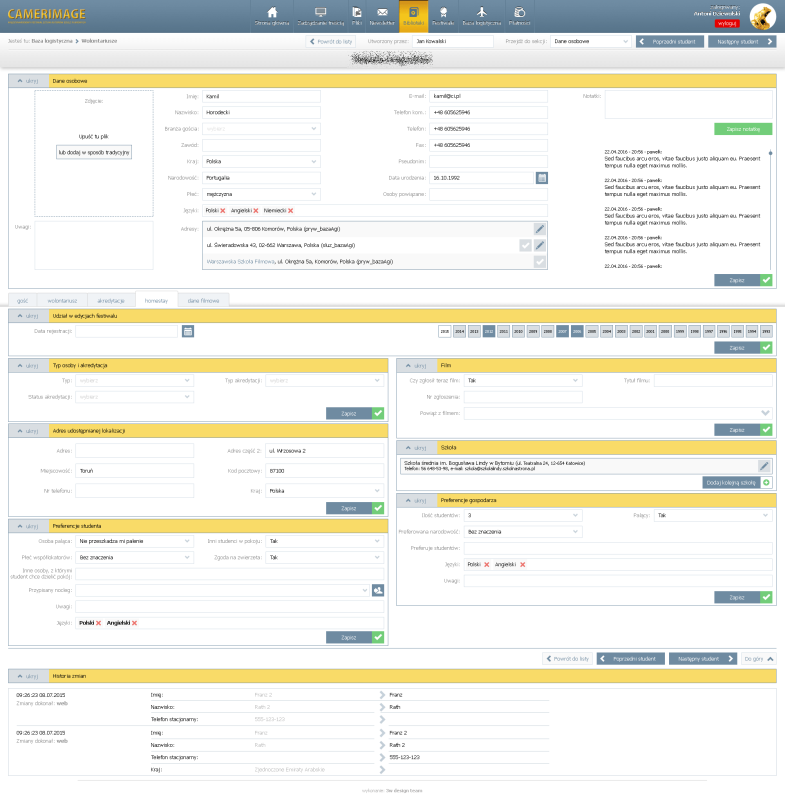Remove the Niemiecki language tag
Screen dimensions: 785x800
tap(291, 211)
